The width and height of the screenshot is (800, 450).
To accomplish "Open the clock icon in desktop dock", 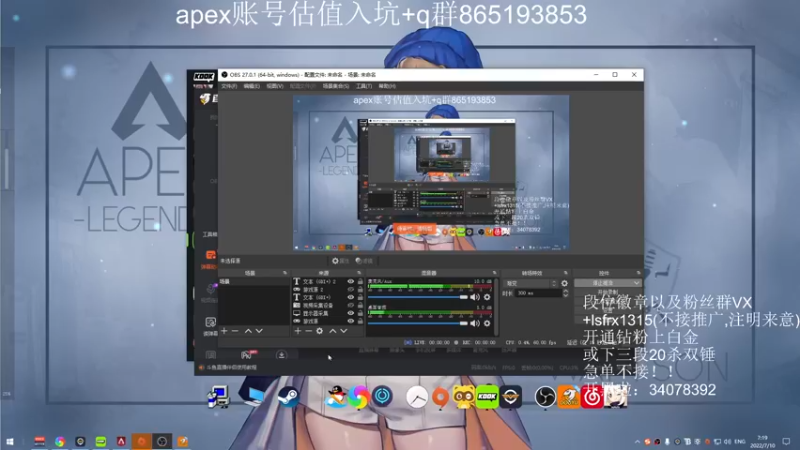I will point(417,396).
